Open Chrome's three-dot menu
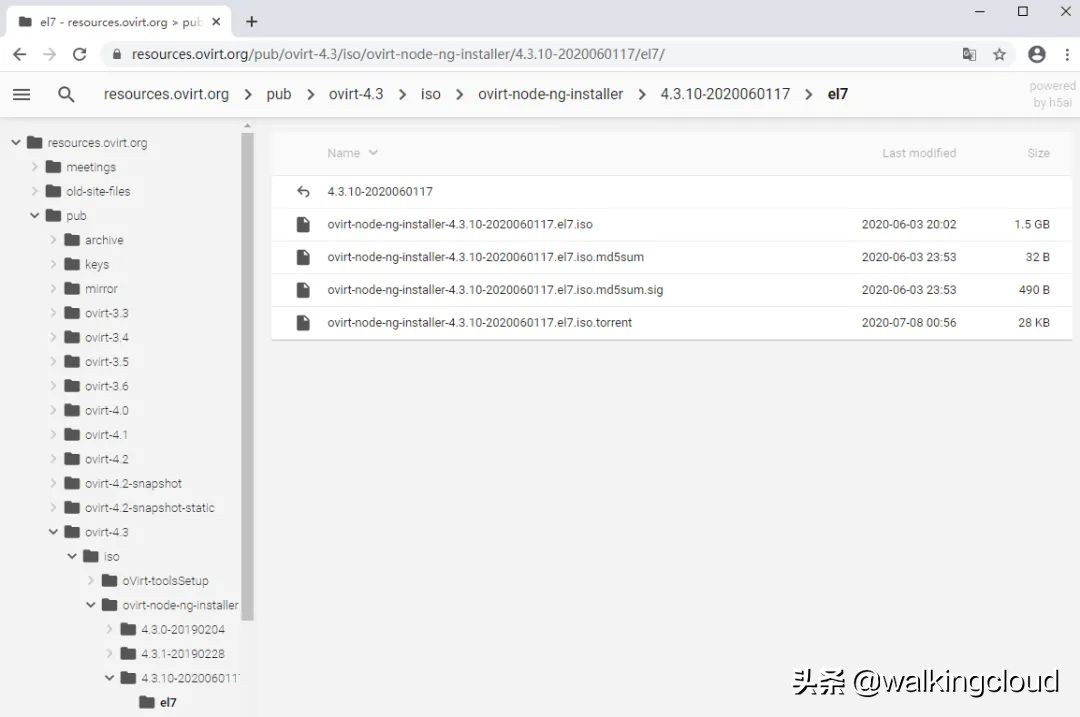This screenshot has height=717, width=1080. pos(1068,54)
